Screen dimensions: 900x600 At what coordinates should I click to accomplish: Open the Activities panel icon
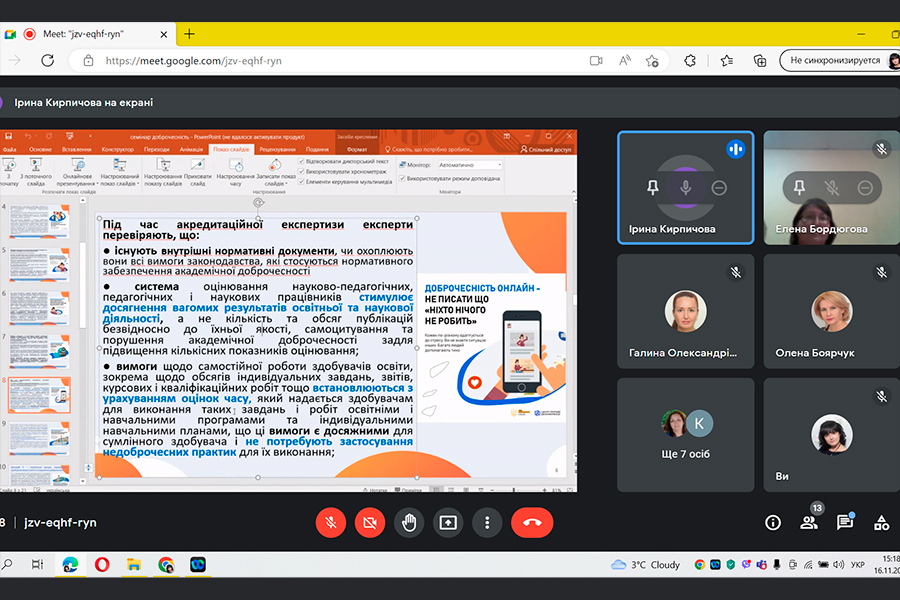tap(881, 522)
